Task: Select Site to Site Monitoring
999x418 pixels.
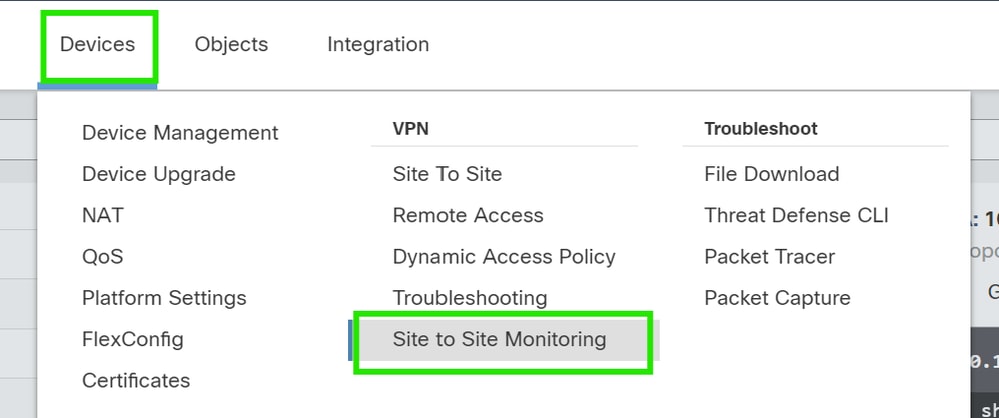Action: tap(500, 339)
